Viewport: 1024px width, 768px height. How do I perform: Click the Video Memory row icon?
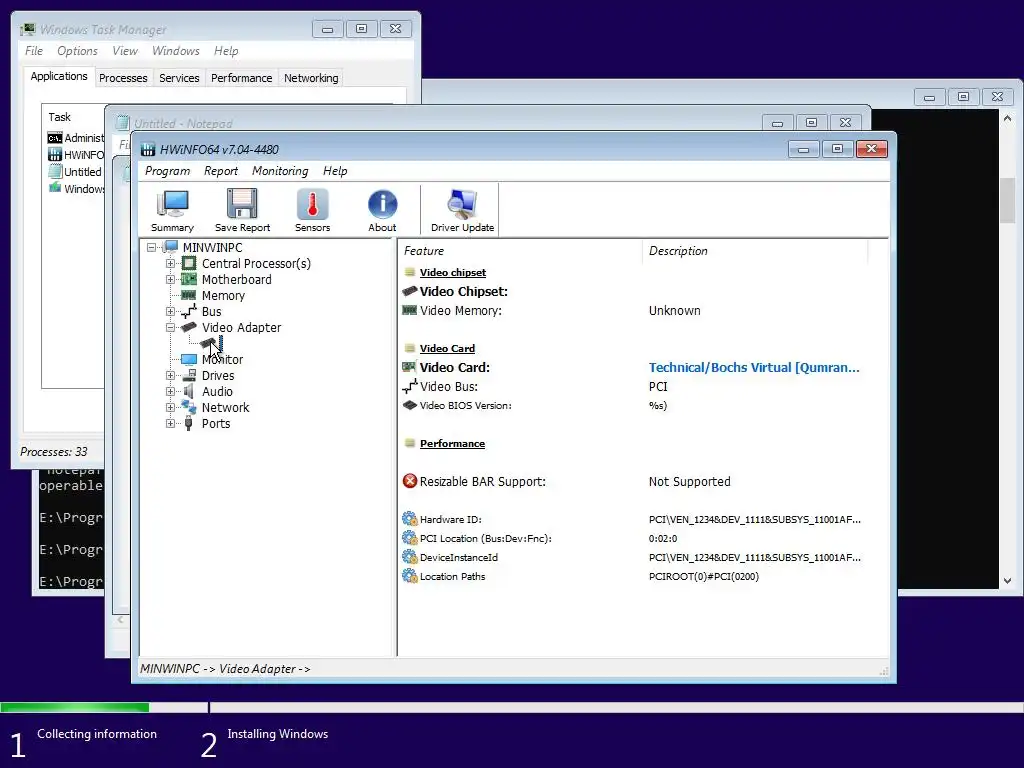click(409, 310)
